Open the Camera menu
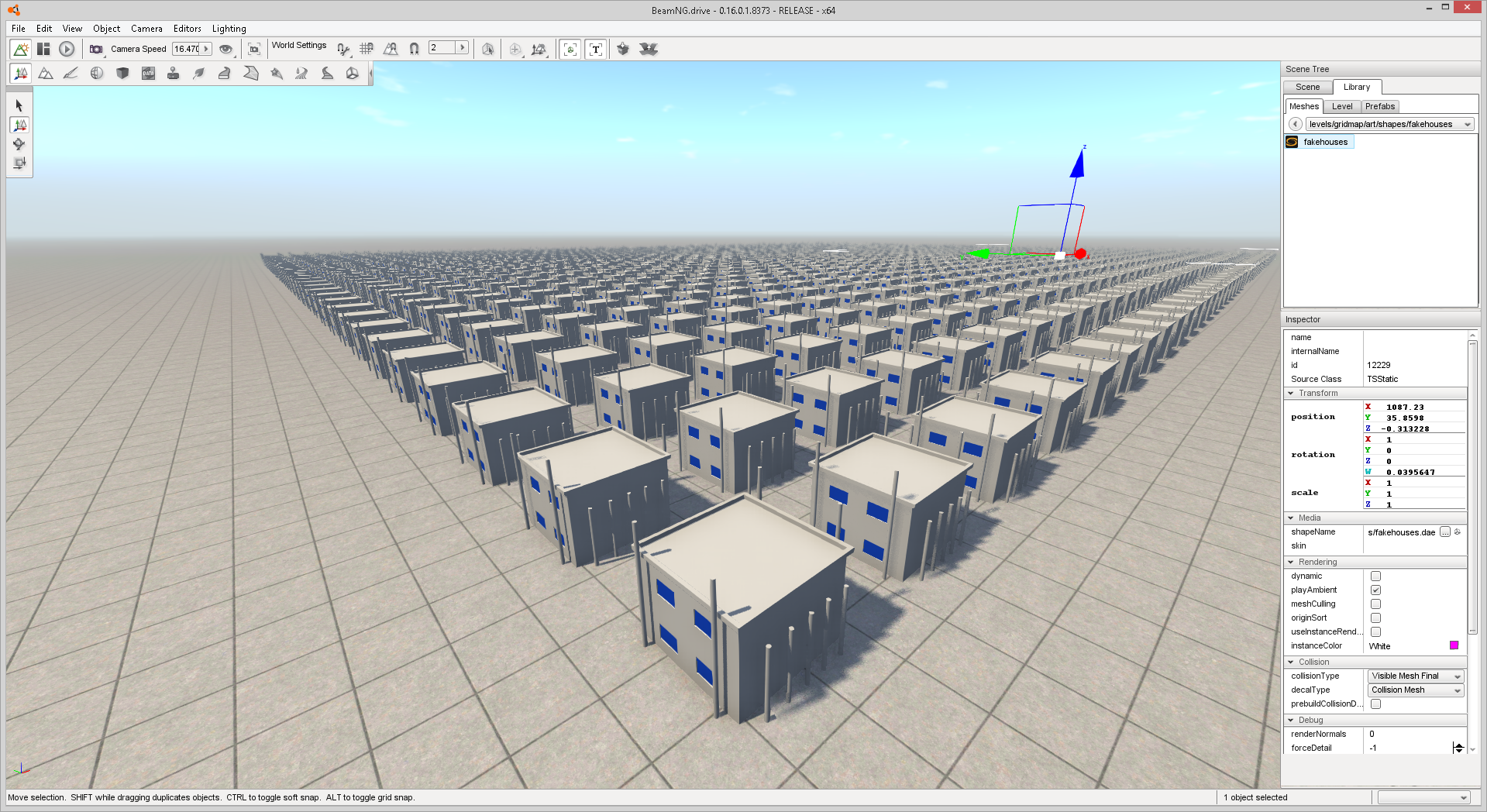Screen dimensions: 1487x812 [x=146, y=29]
